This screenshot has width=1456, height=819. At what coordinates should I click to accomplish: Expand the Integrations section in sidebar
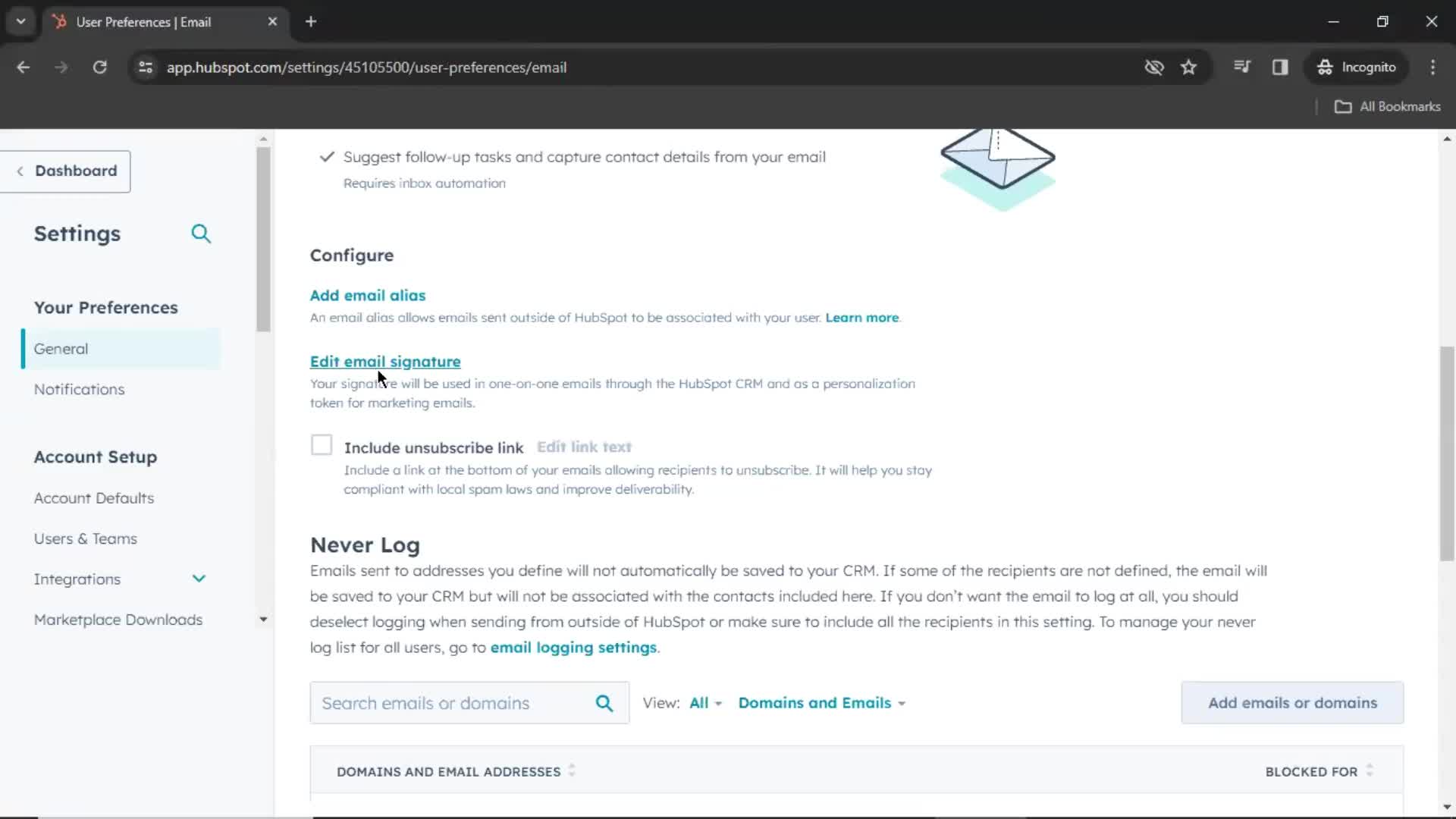click(199, 578)
